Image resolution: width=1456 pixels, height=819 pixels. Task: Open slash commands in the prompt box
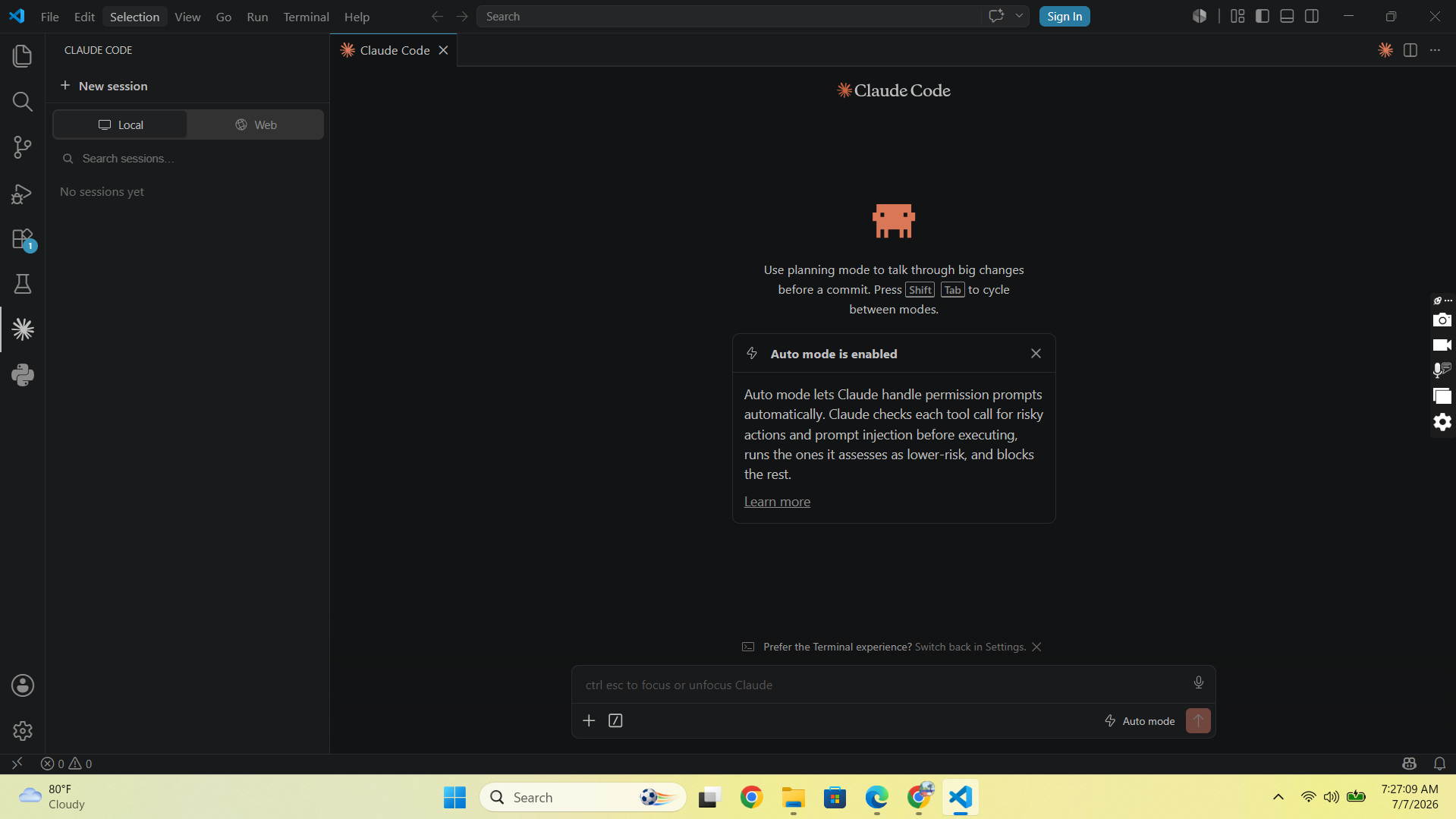615,720
